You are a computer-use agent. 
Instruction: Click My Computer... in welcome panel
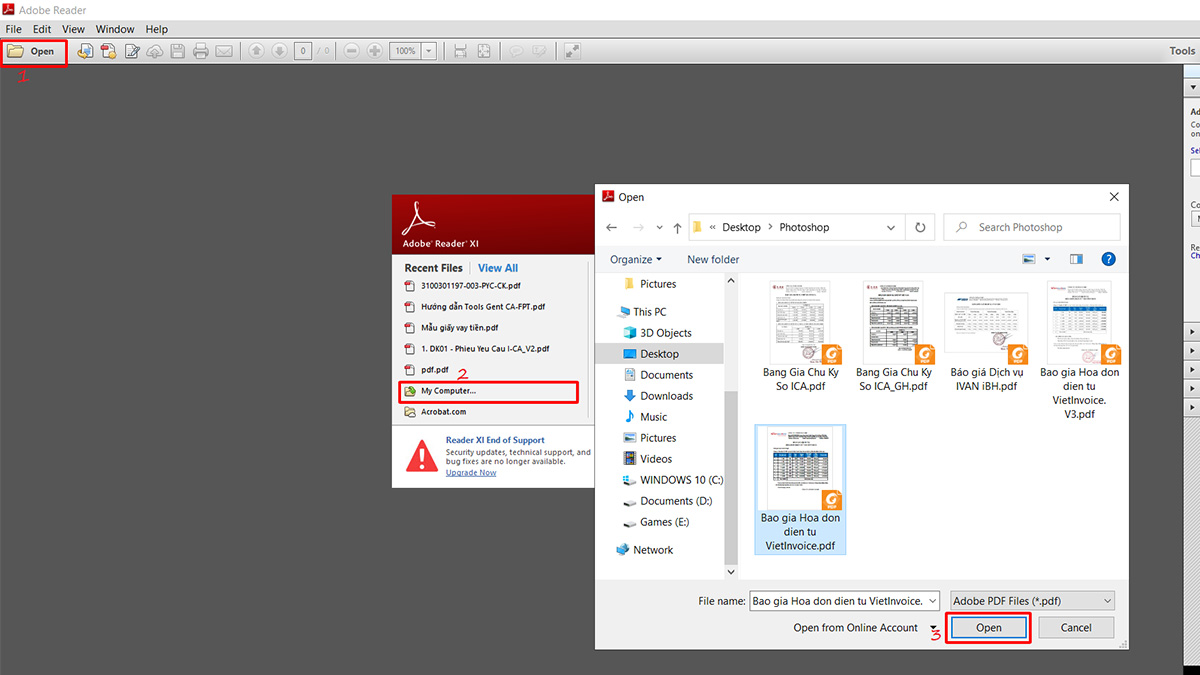click(x=488, y=391)
